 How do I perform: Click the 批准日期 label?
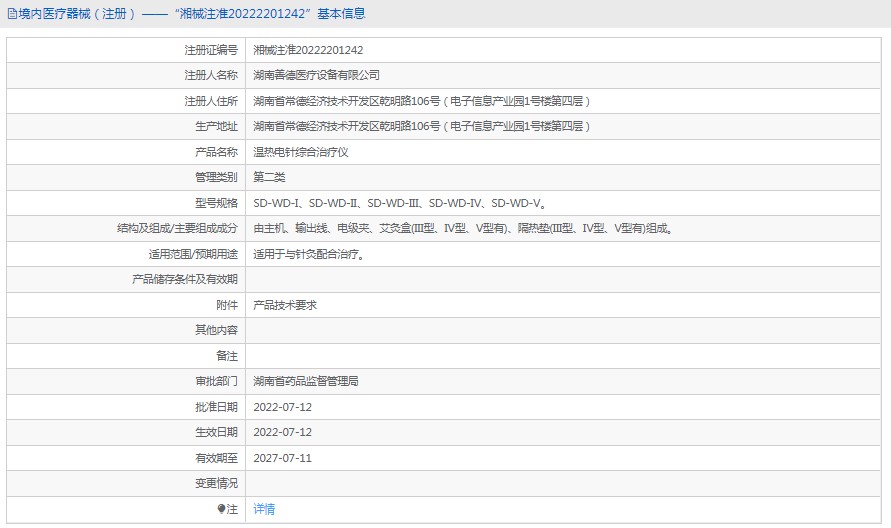[216, 407]
